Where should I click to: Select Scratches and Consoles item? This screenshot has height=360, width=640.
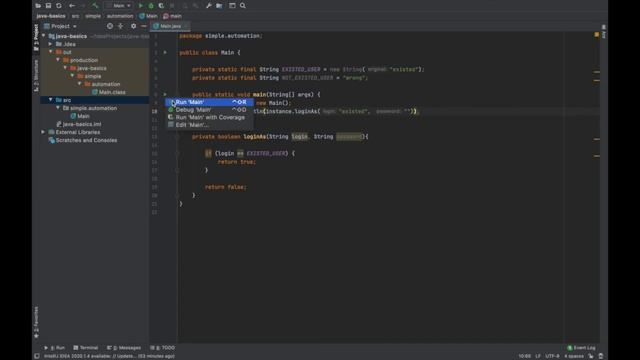[82, 140]
